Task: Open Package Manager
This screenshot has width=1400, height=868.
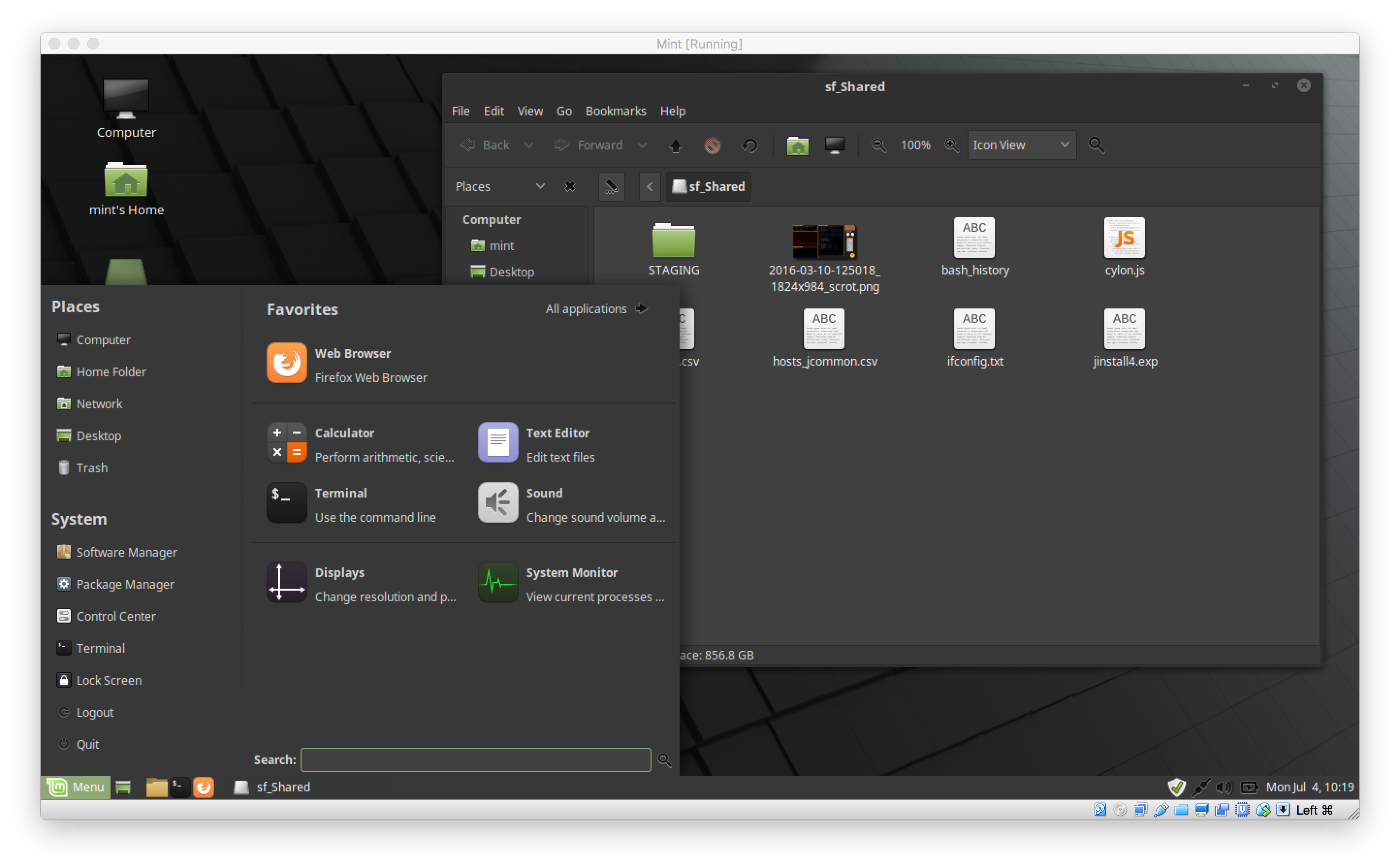Action: 115,584
